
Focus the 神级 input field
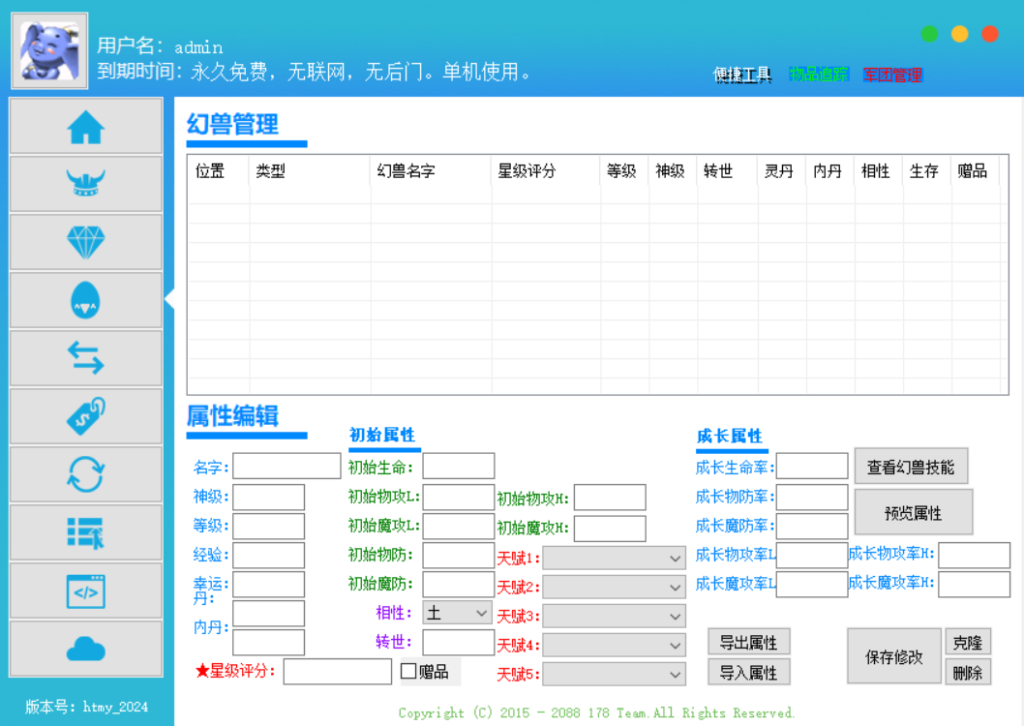[x=268, y=497]
